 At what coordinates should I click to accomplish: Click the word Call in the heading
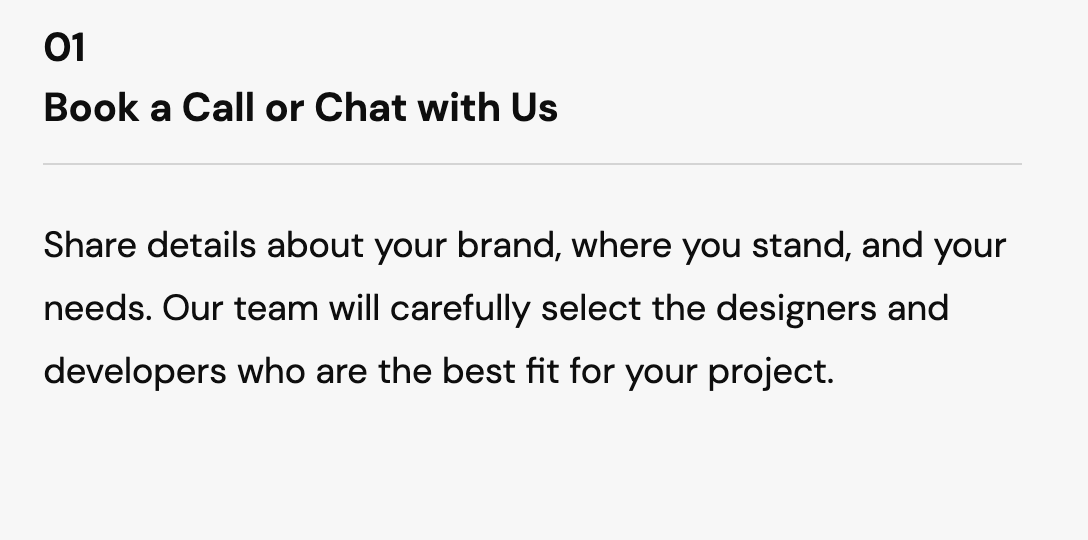pos(218,108)
